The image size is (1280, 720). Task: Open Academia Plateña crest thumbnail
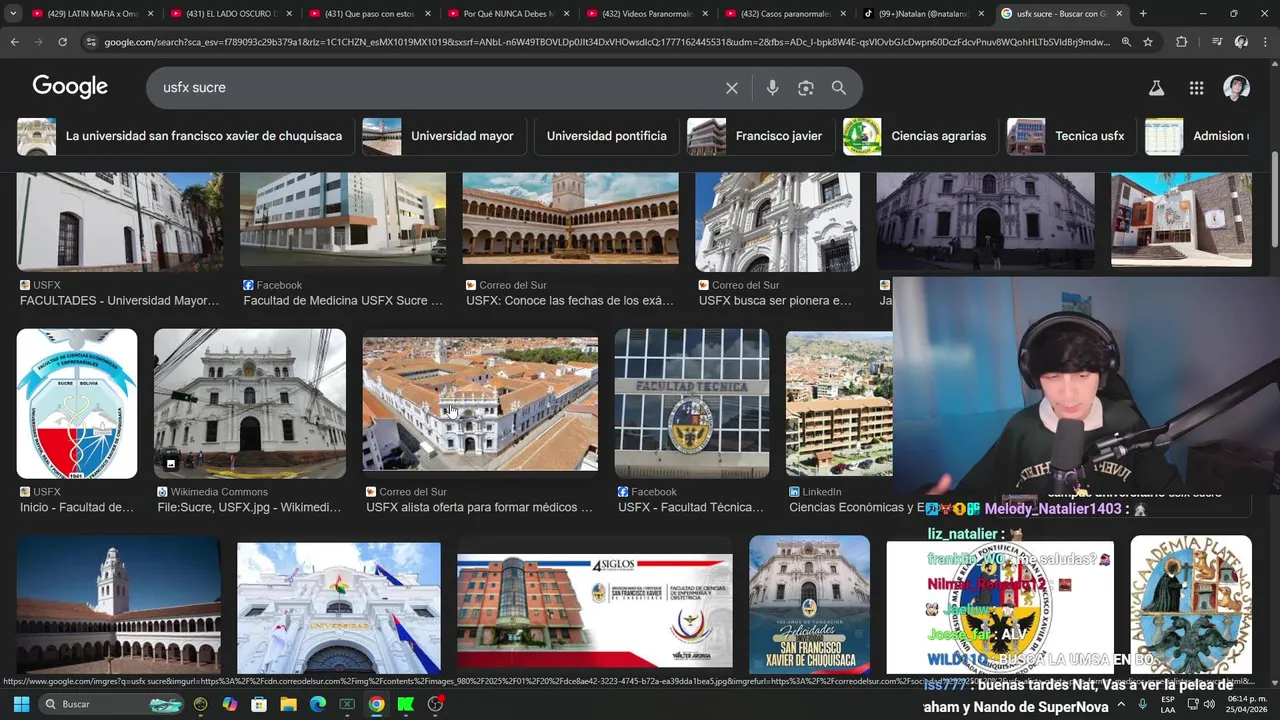(x=1191, y=604)
